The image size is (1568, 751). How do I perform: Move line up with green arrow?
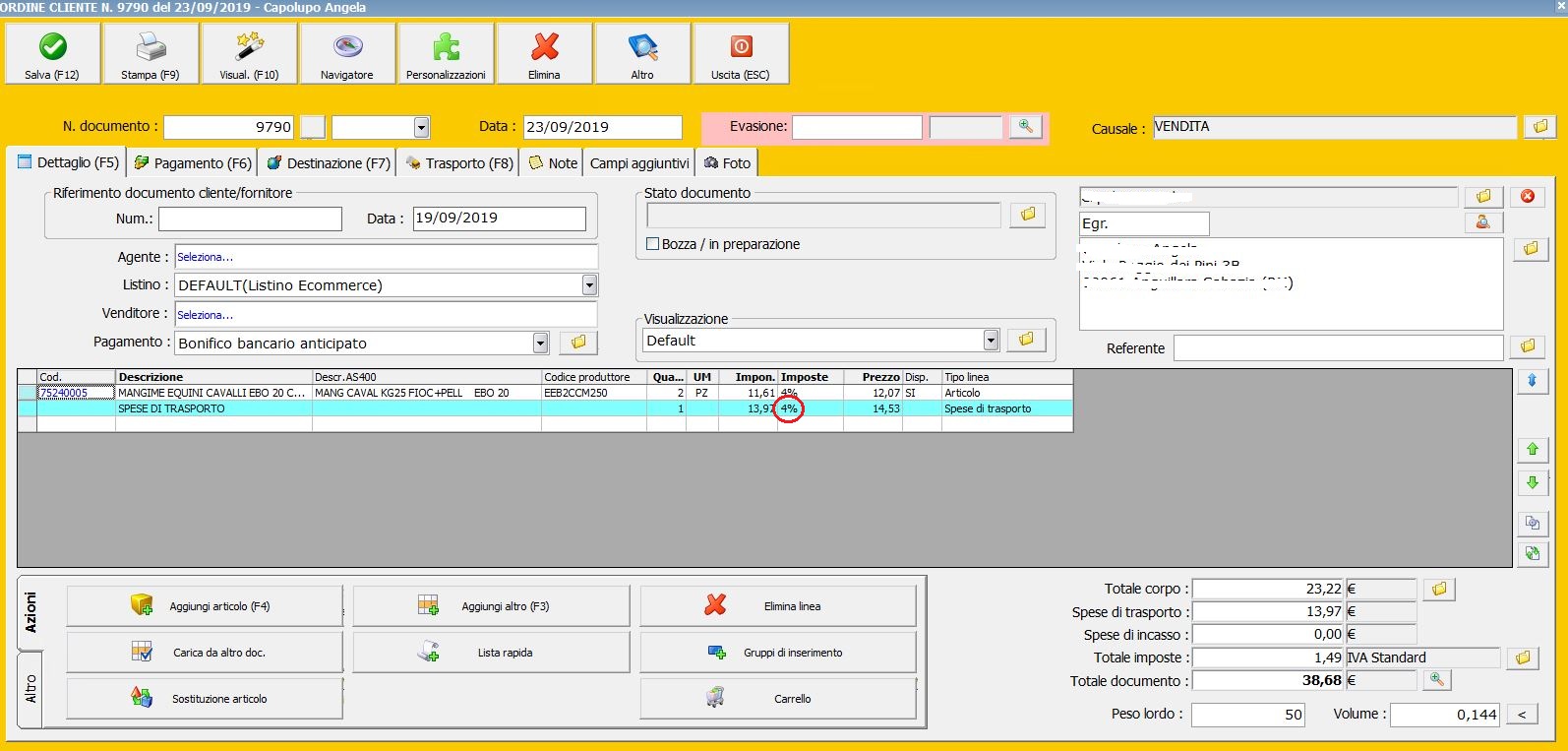point(1532,450)
